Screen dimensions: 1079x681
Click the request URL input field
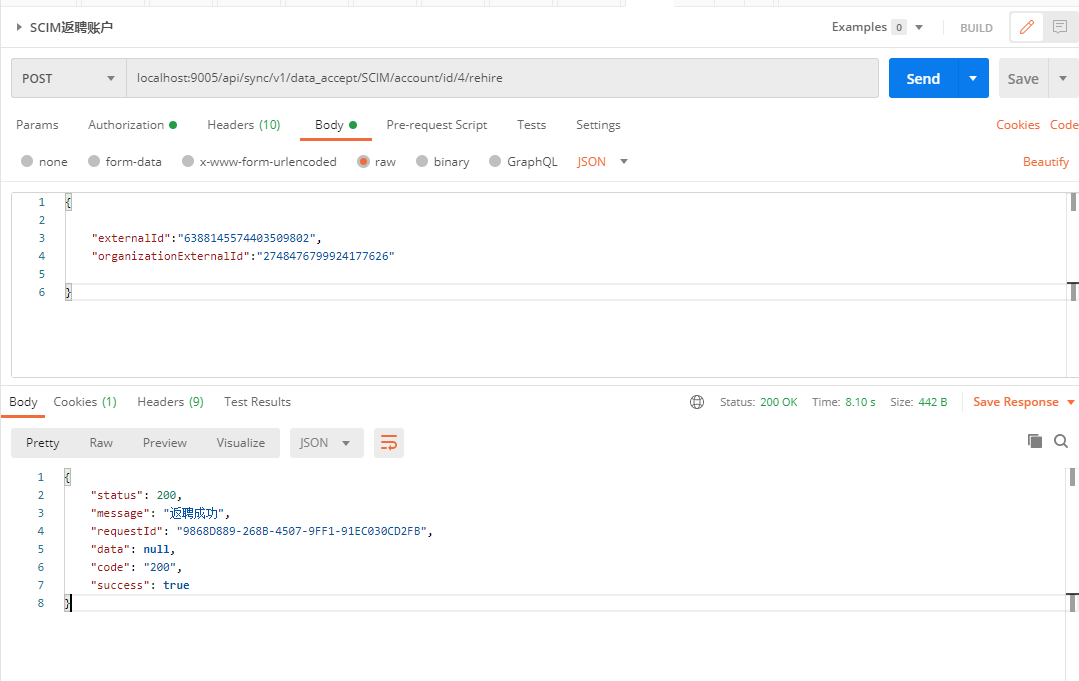pyautogui.click(x=500, y=78)
